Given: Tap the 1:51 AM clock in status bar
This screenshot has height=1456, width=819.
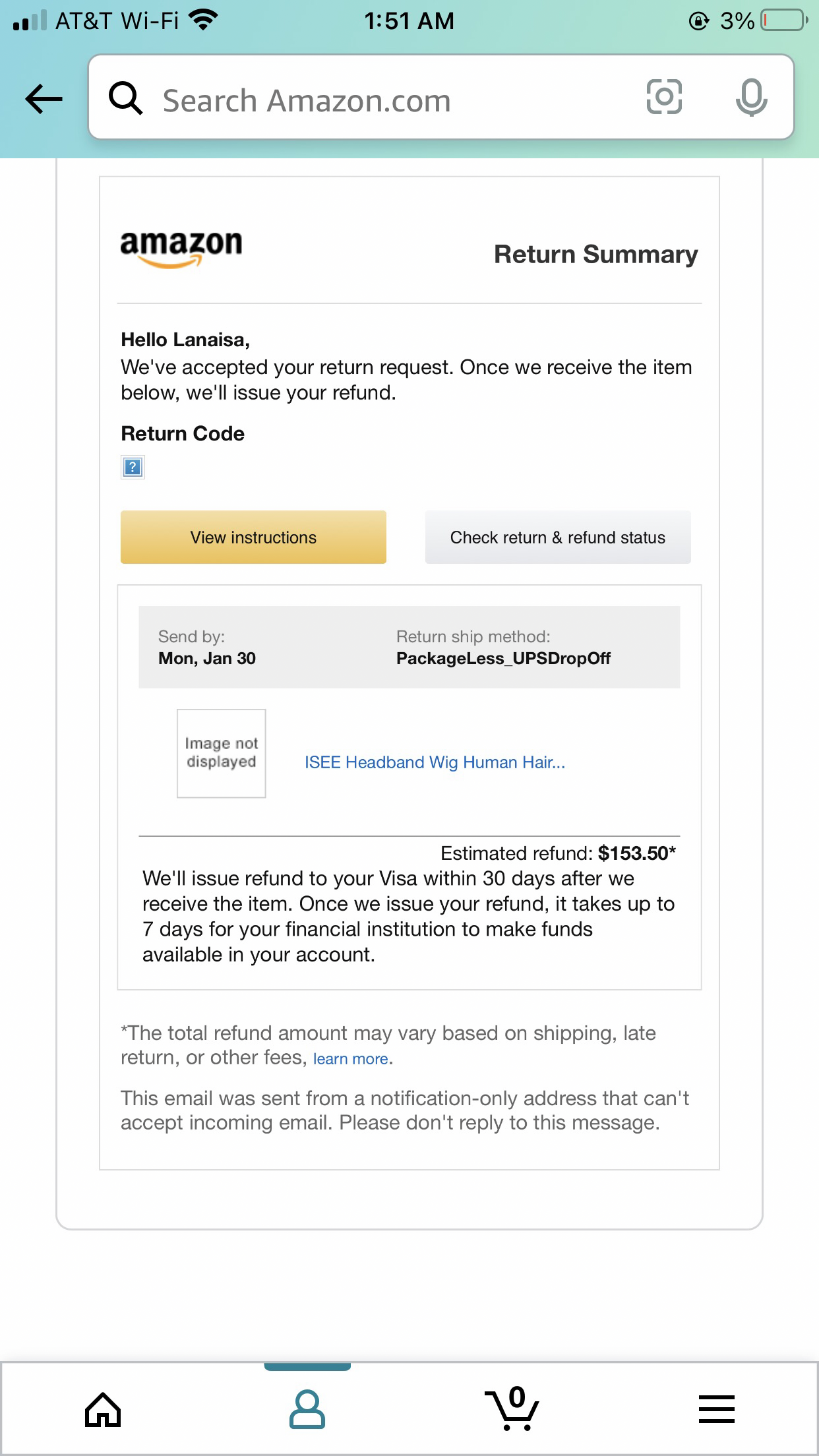Looking at the screenshot, I should click(x=409, y=20).
